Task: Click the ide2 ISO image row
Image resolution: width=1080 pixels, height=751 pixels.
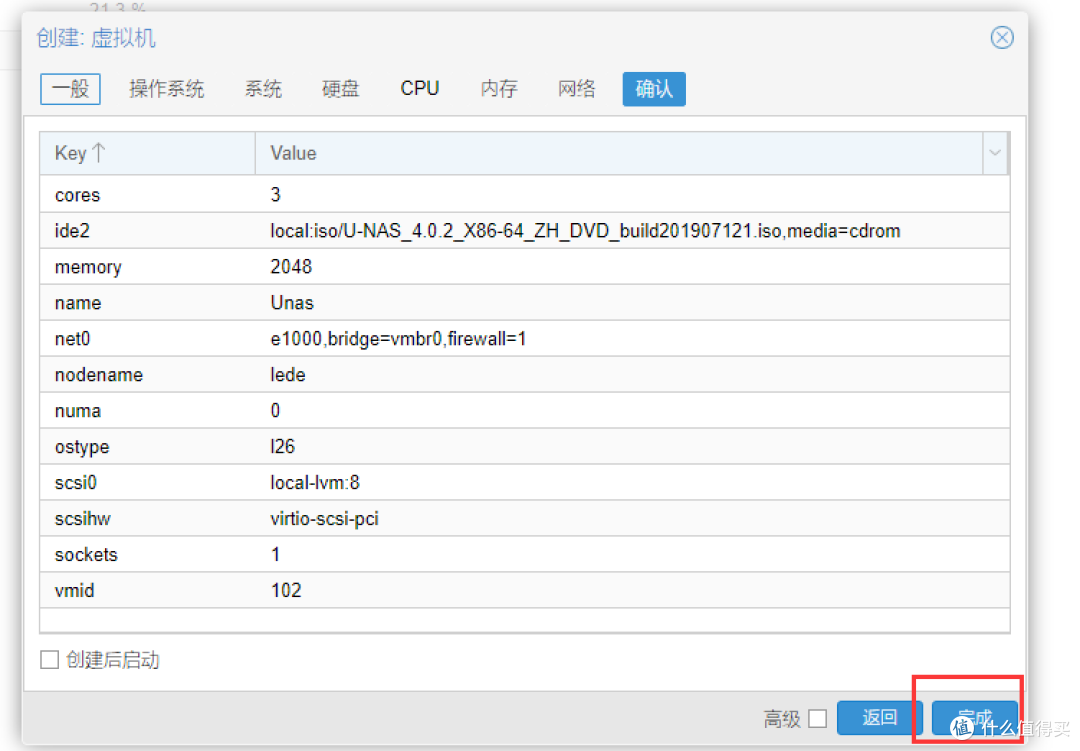Action: pyautogui.click(x=400, y=230)
